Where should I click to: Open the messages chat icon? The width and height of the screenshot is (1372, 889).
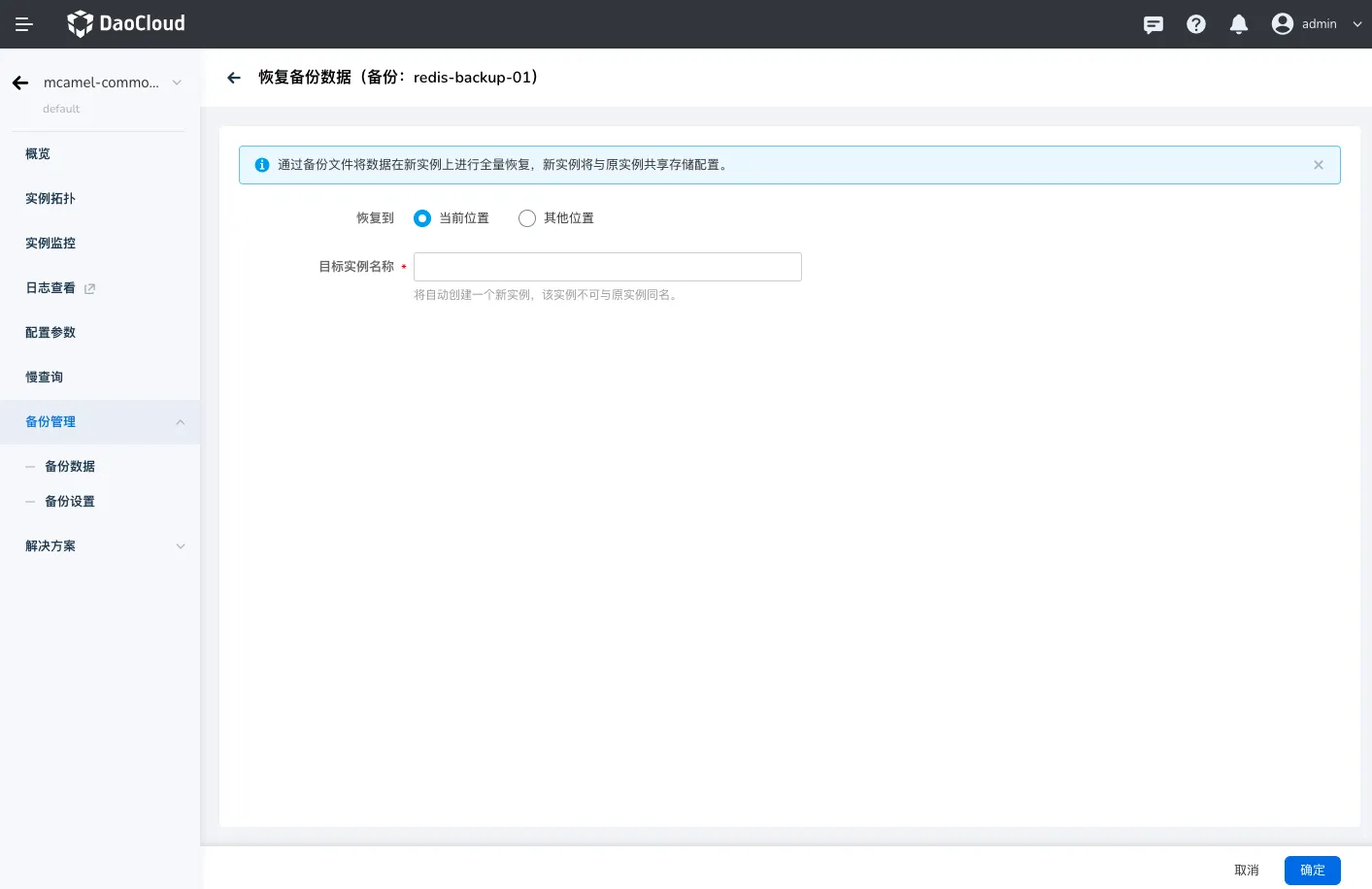[1154, 24]
